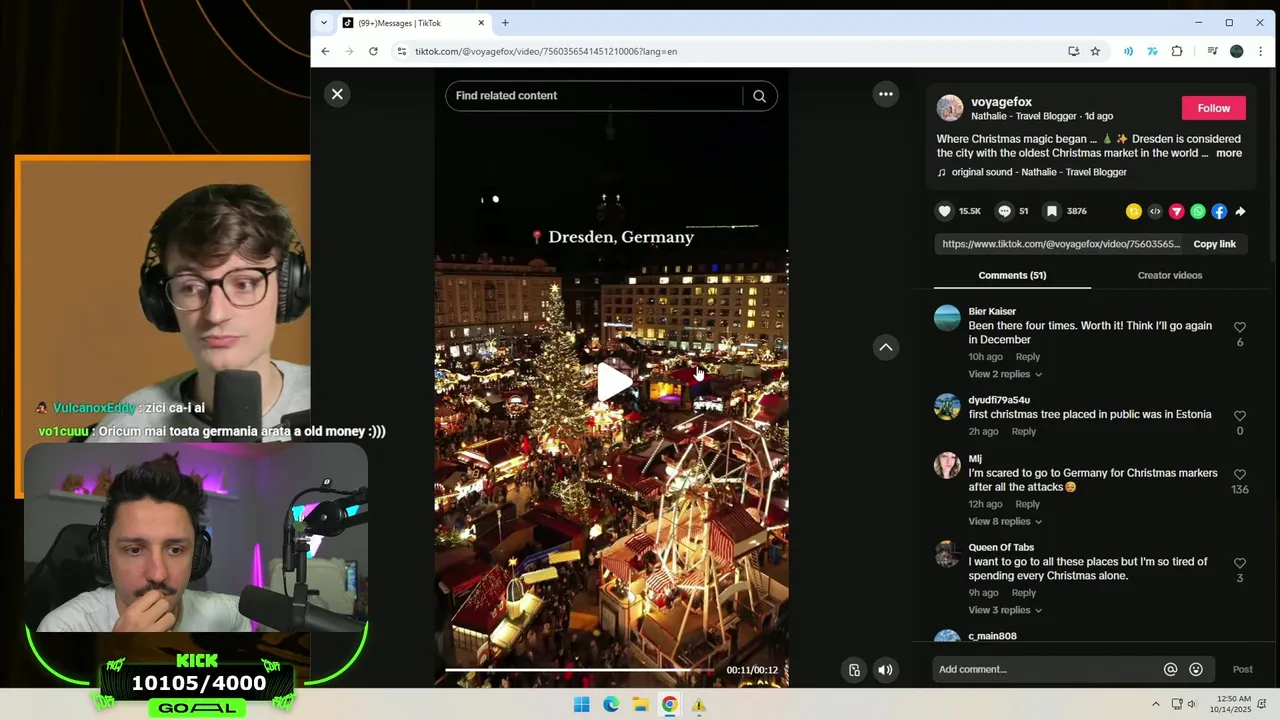1280x720 pixels.
Task: Open the emoji picker in comment box
Action: (x=1196, y=670)
